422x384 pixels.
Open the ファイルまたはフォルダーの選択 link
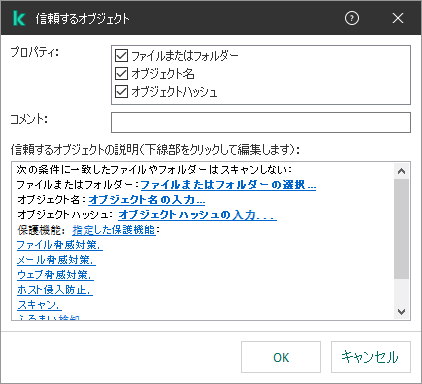point(228,185)
